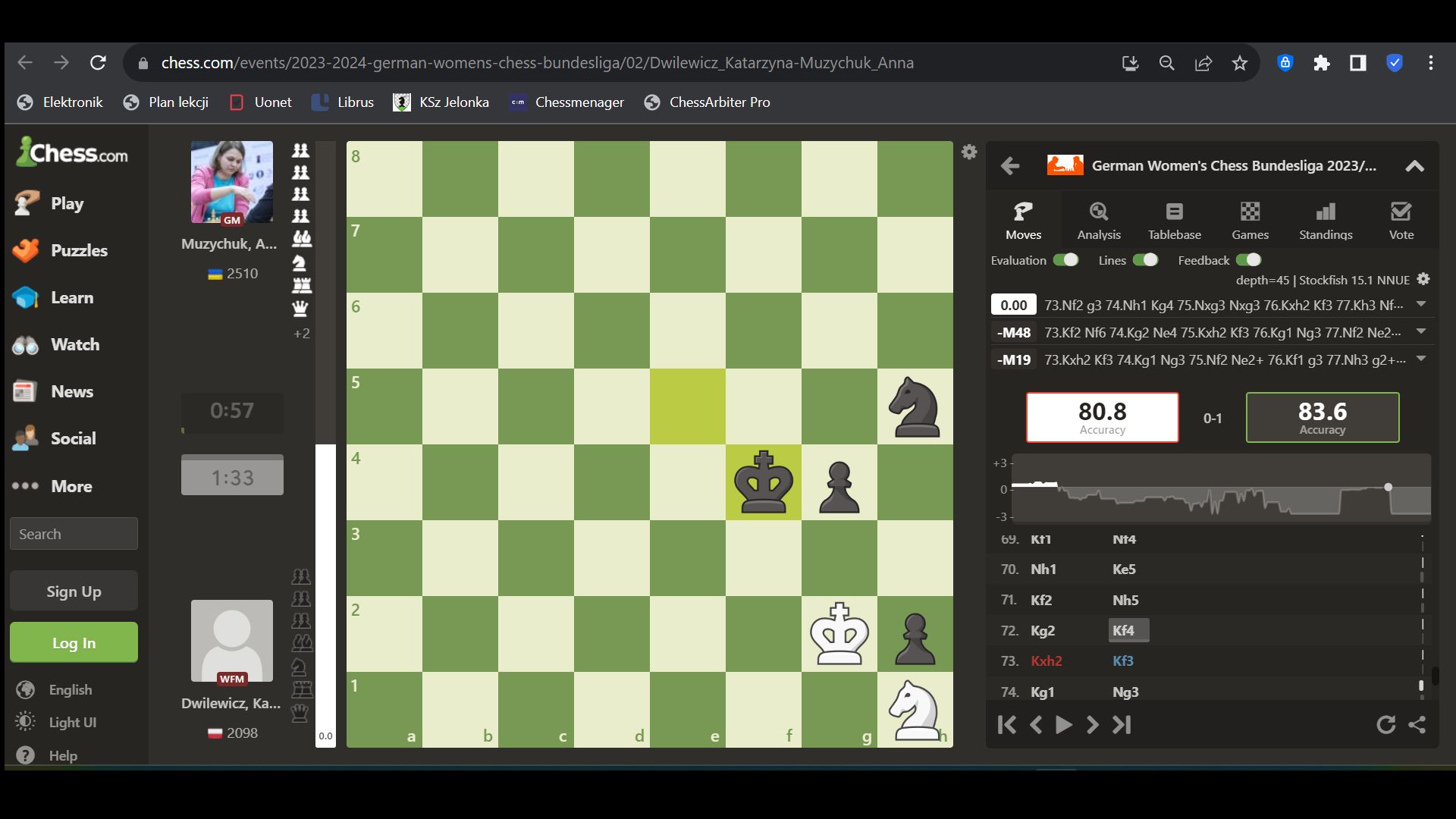Viewport: 1456px width, 819px height.
Task: Click the Puzzles sidebar icon
Action: (x=26, y=251)
